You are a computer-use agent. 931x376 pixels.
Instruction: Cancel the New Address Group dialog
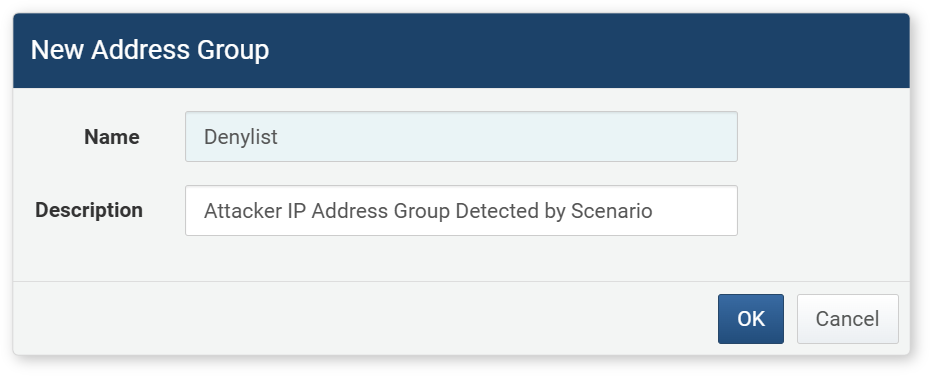[x=847, y=319]
